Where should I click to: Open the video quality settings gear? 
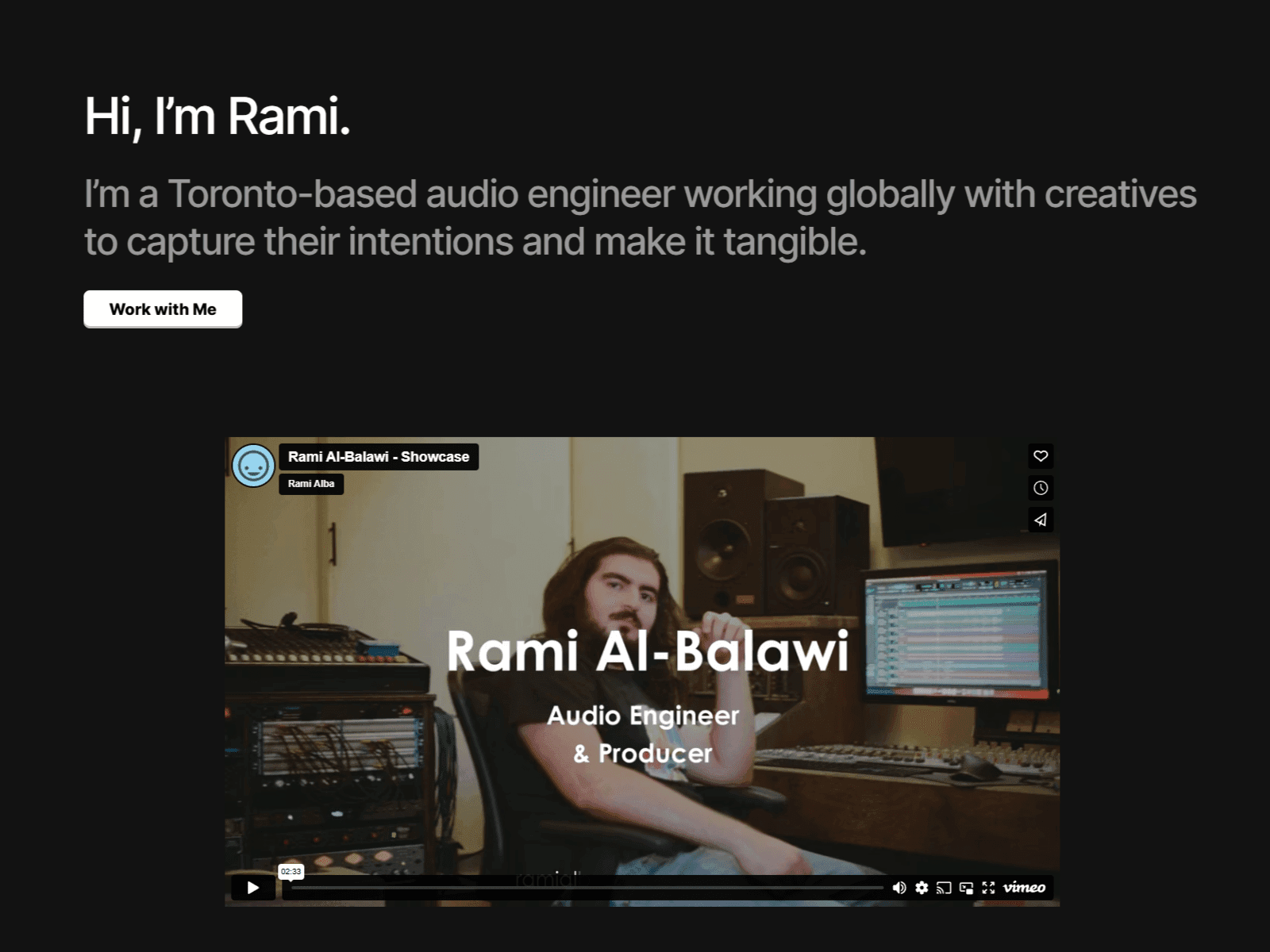(x=922, y=888)
